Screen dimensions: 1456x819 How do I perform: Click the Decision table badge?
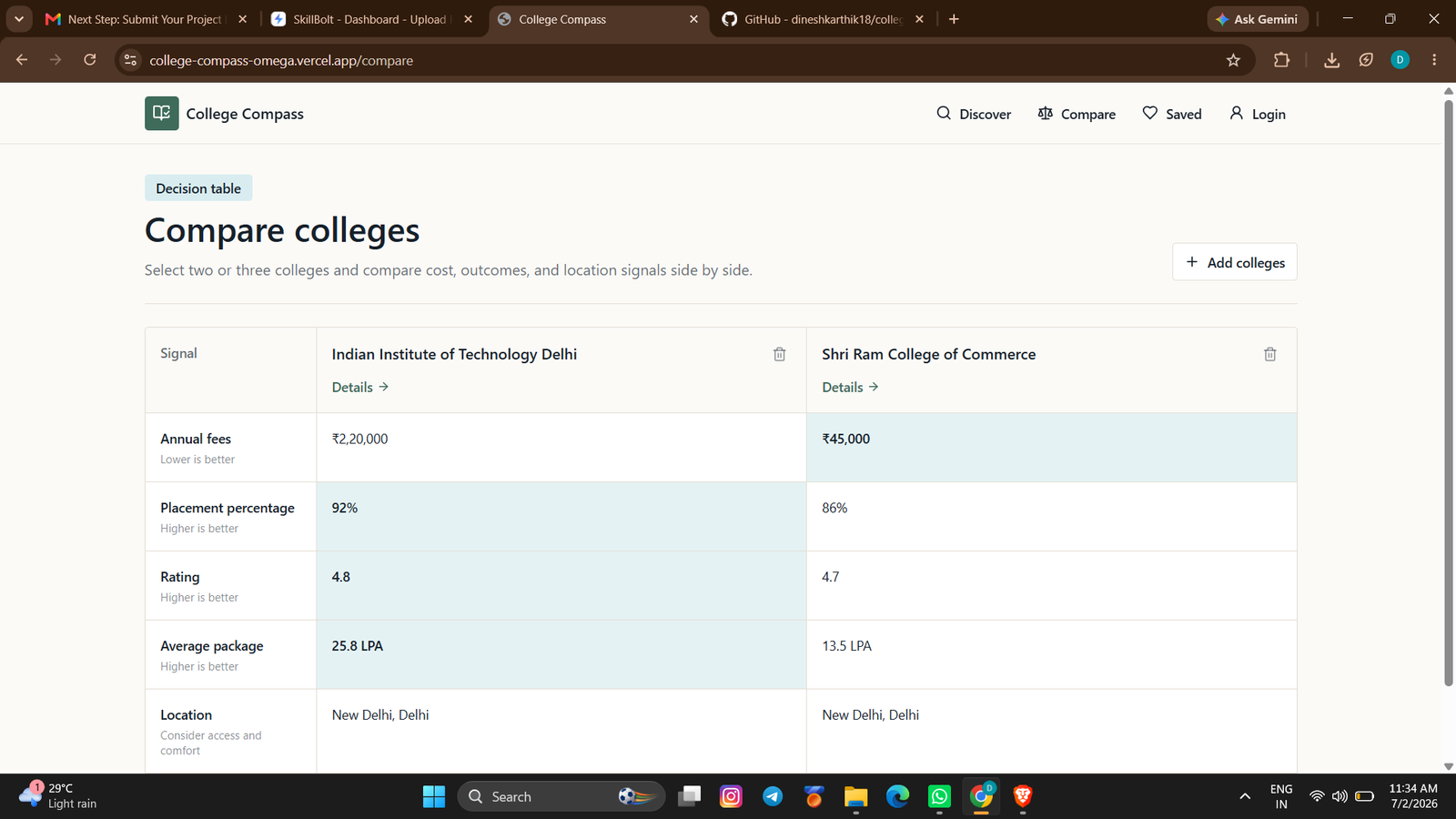coord(198,188)
